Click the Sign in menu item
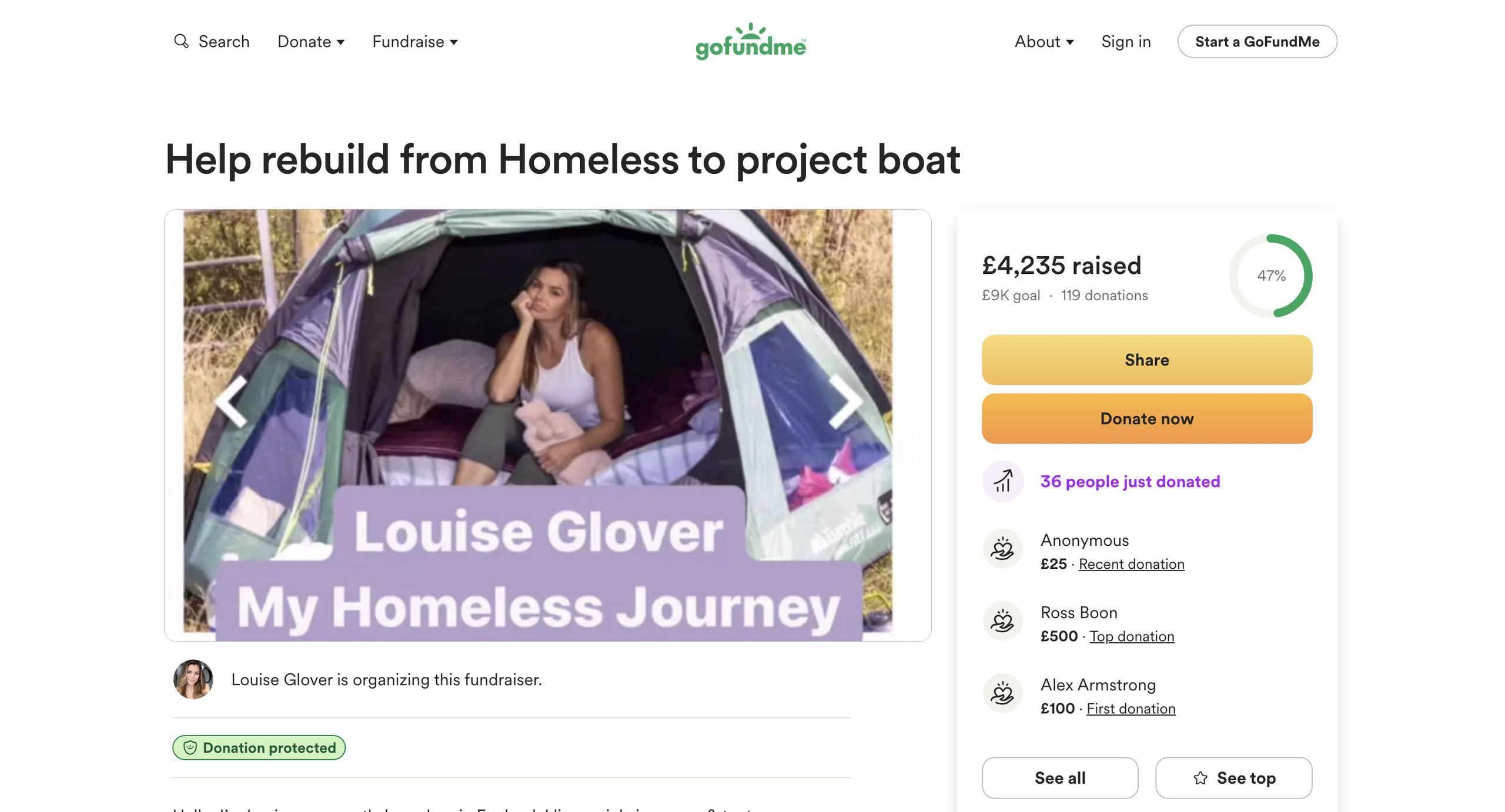The width and height of the screenshot is (1505, 812). pyautogui.click(x=1126, y=42)
